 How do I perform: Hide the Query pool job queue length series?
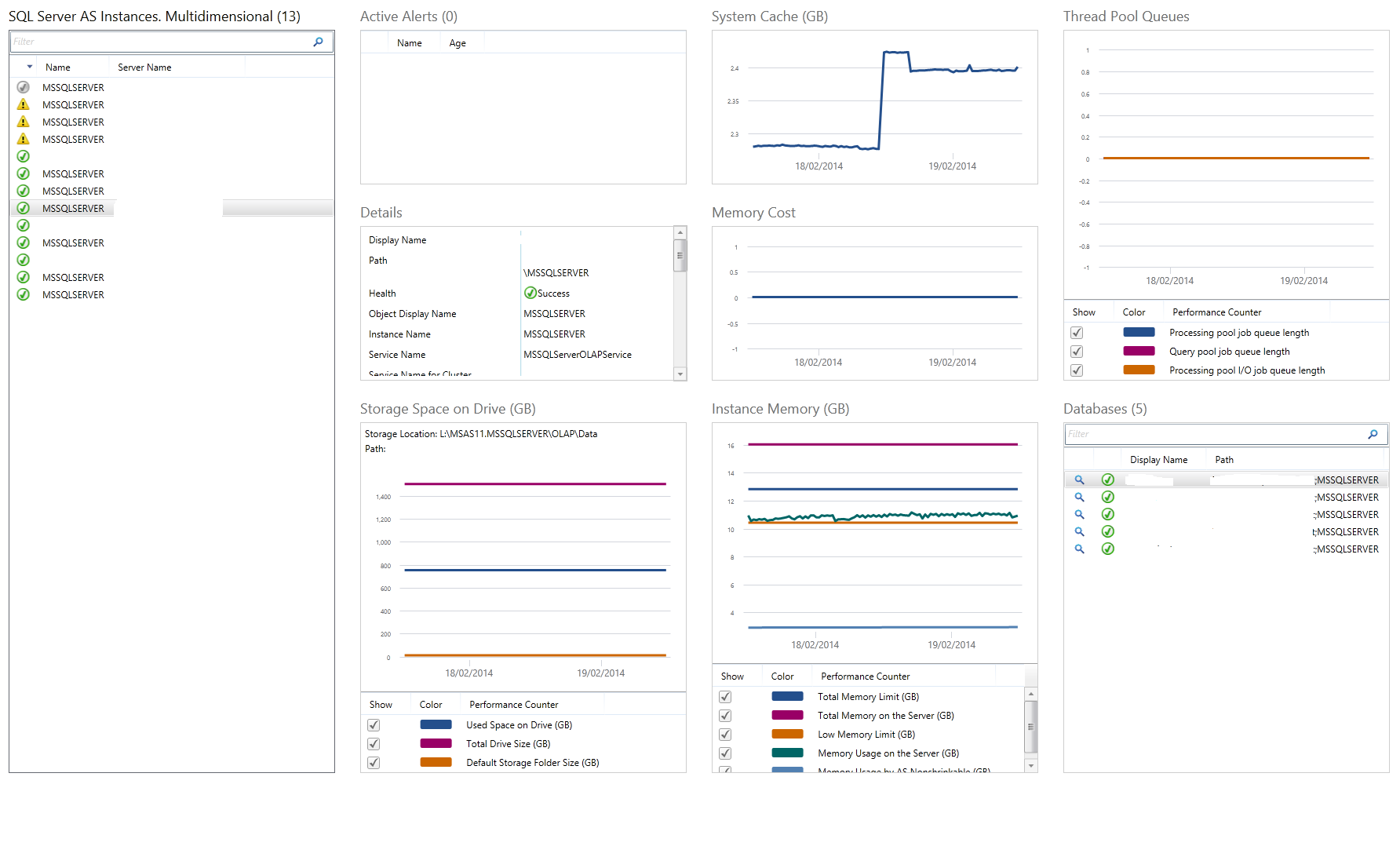tap(1077, 352)
